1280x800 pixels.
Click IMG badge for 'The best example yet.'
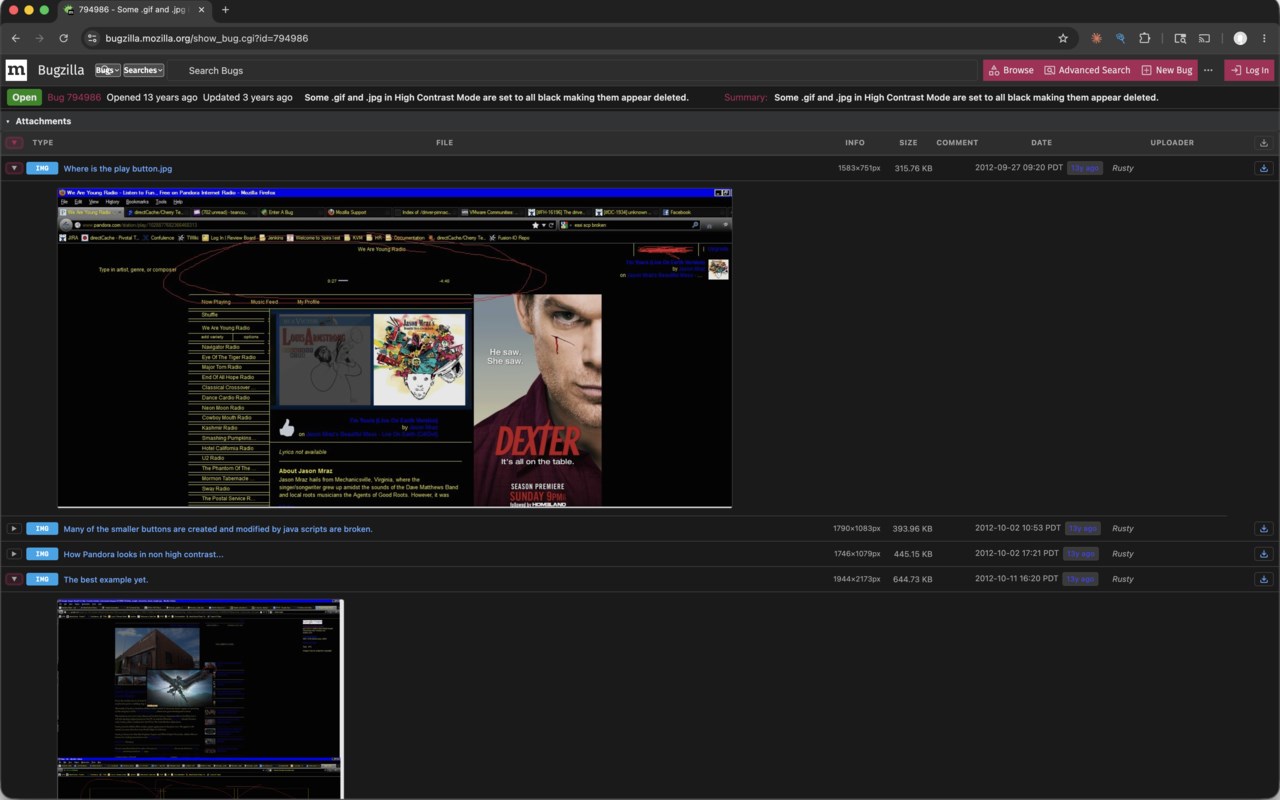click(x=42, y=579)
